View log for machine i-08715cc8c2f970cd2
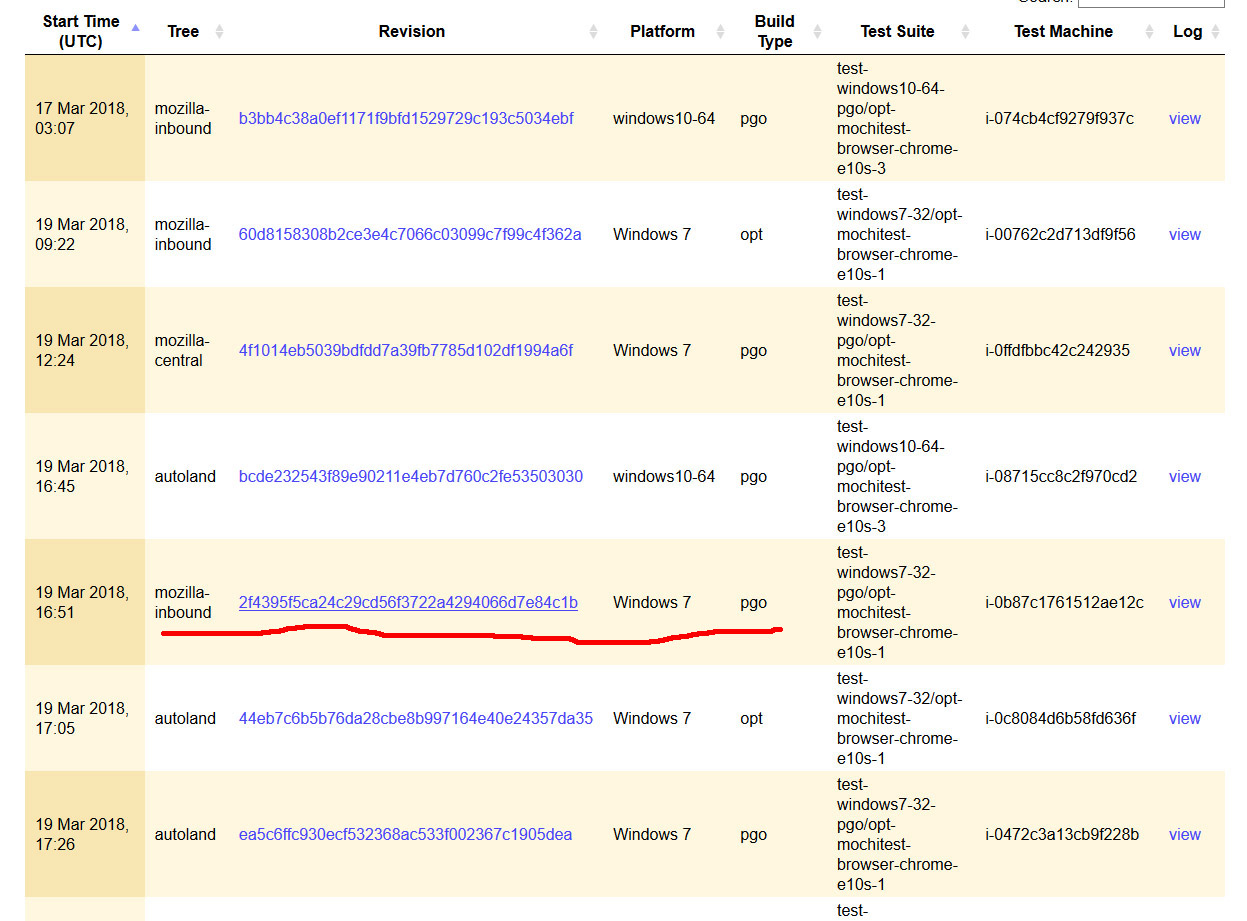Screen dimensions: 1247x921 click(x=1185, y=476)
